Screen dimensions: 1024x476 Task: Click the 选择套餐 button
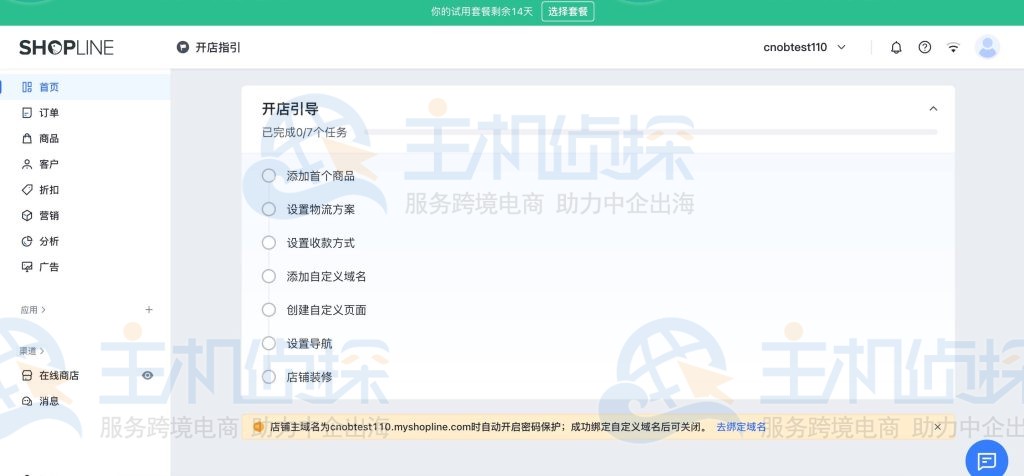(568, 11)
